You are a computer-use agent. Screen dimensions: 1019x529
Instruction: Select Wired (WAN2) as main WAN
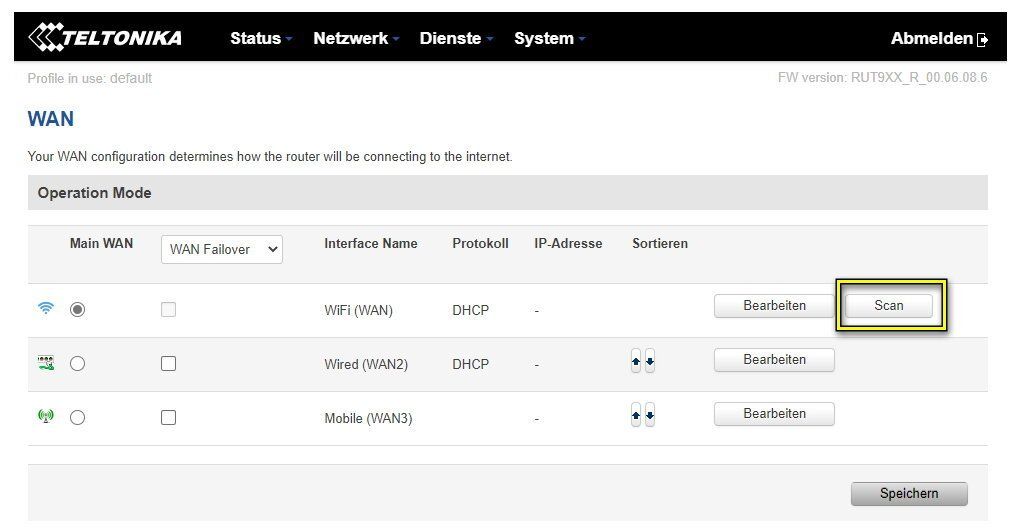point(77,364)
